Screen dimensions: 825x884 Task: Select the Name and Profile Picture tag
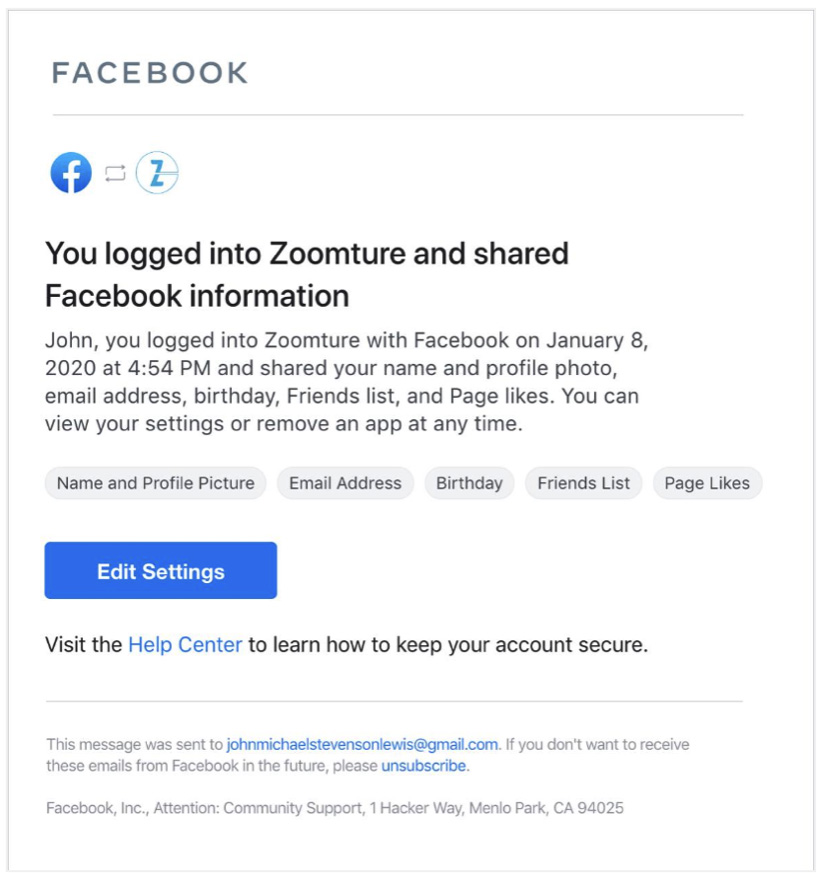(x=155, y=483)
